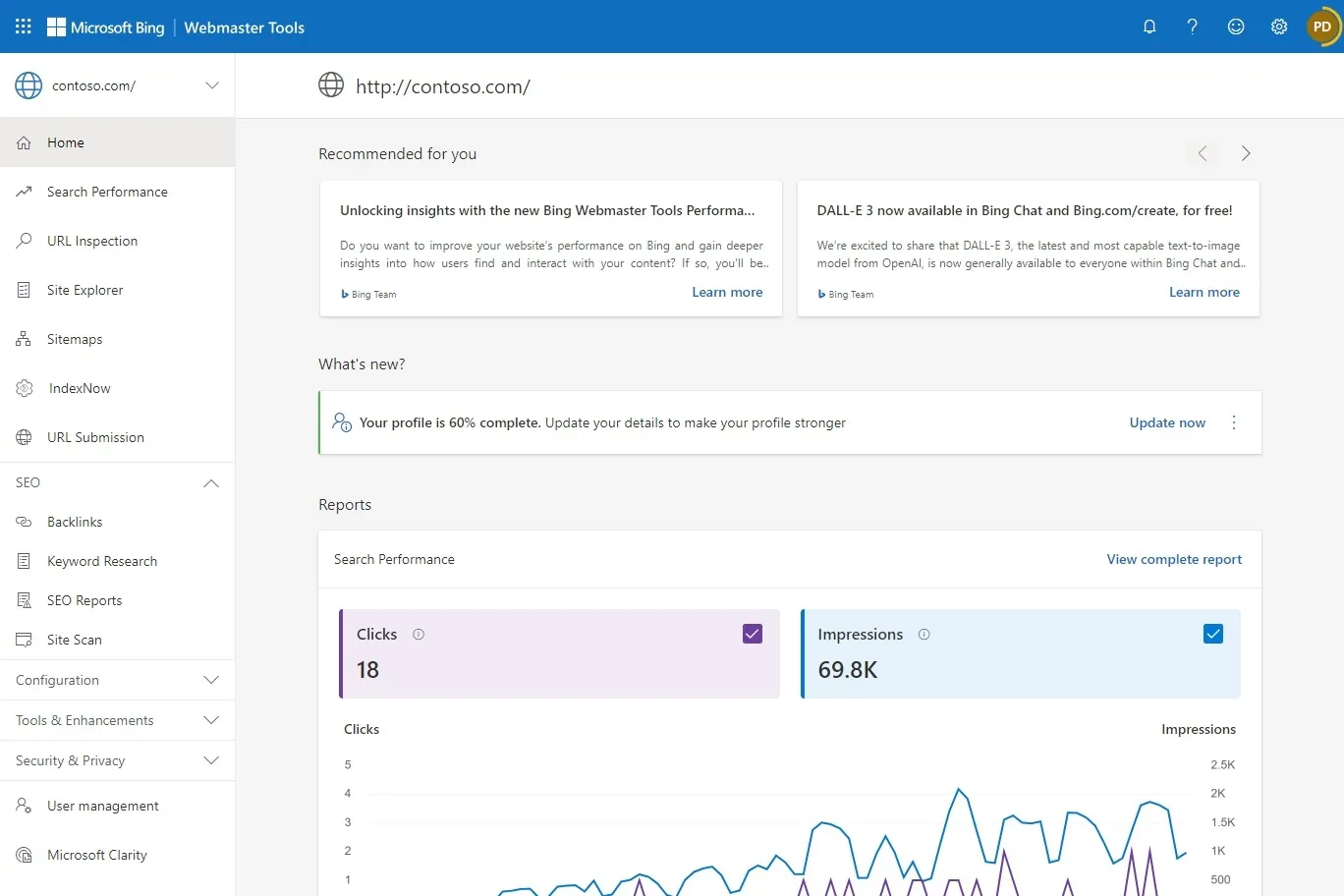Uncheck the Clicks checkbox

click(753, 634)
